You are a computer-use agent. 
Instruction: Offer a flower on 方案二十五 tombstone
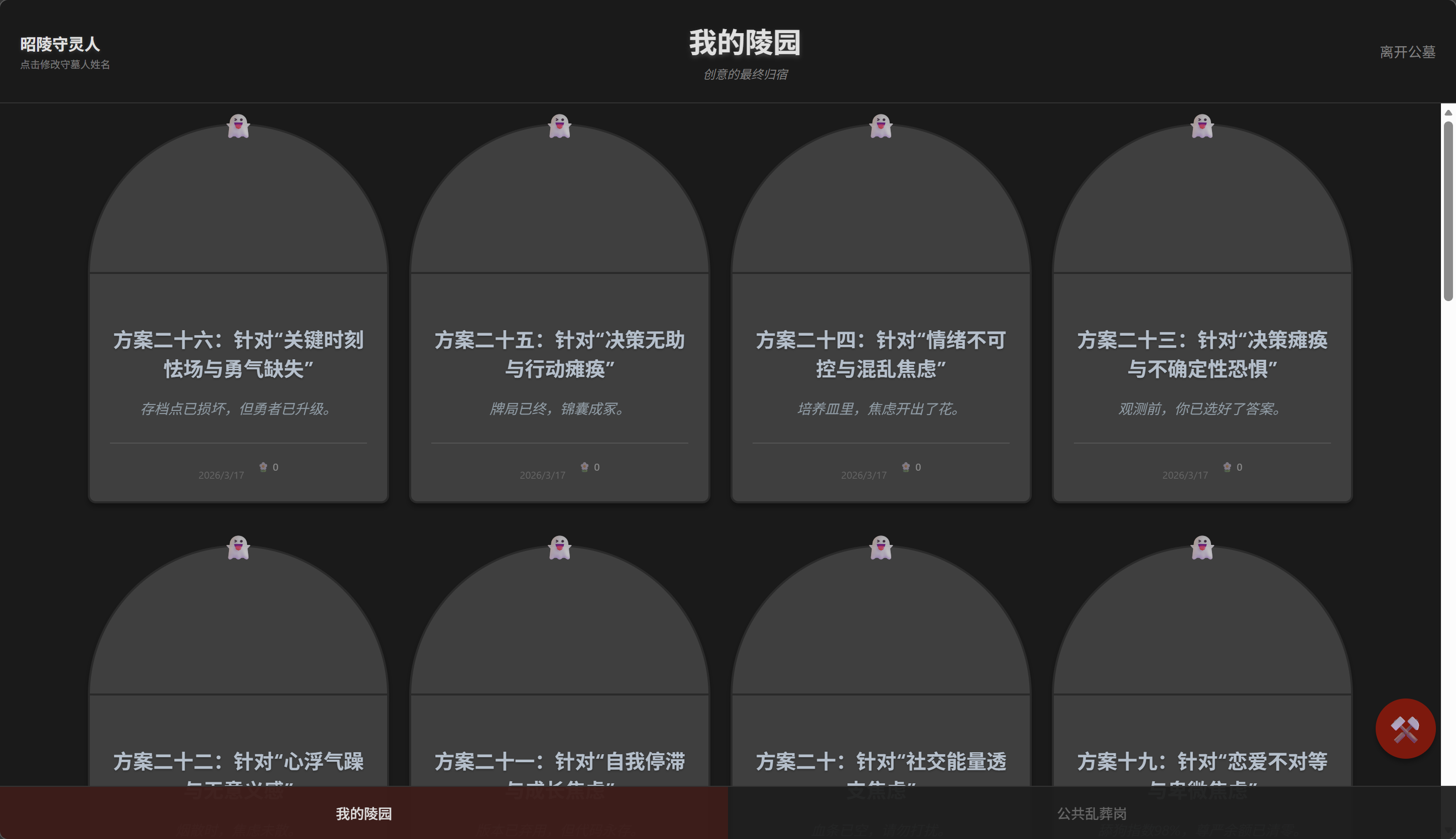coord(589,467)
